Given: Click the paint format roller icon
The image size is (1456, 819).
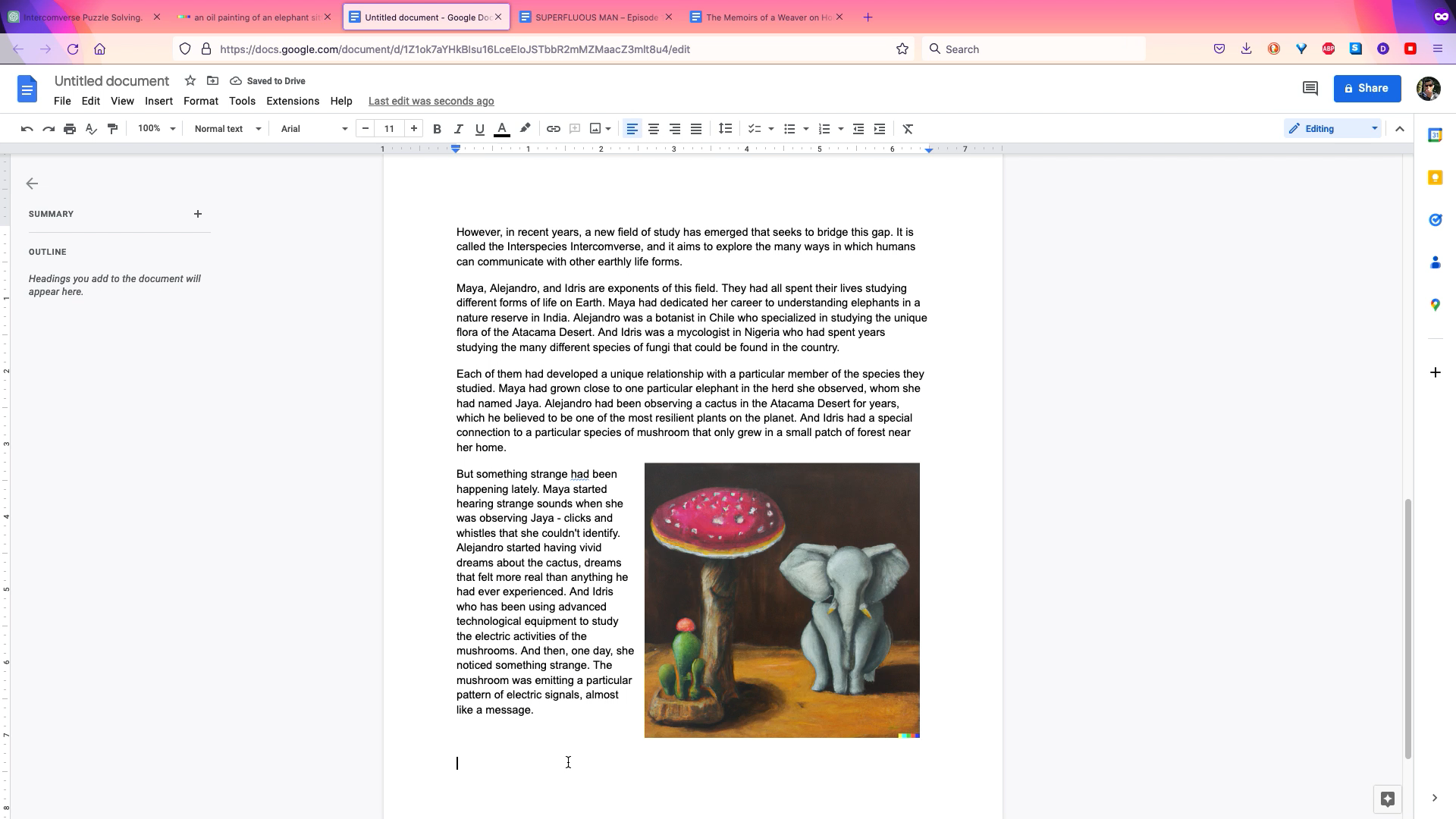Looking at the screenshot, I should 112,129.
